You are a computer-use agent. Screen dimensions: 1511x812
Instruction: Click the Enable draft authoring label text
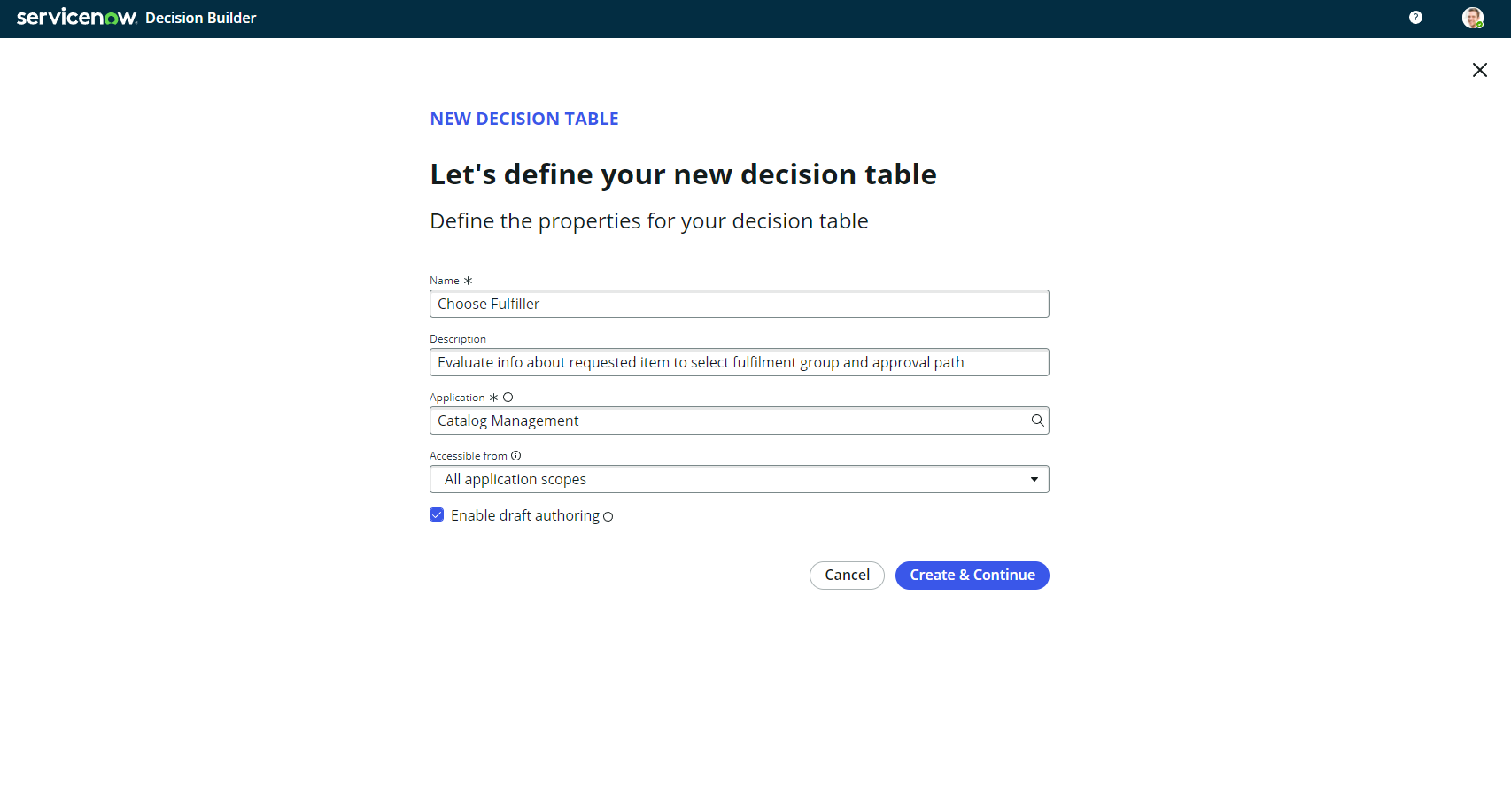click(524, 515)
